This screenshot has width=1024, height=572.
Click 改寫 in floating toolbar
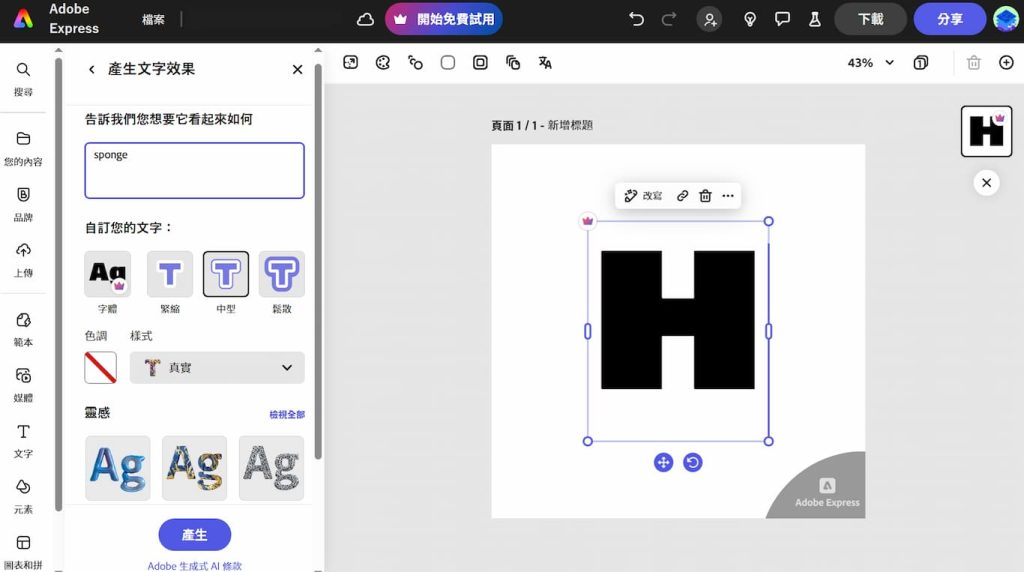[x=643, y=196]
